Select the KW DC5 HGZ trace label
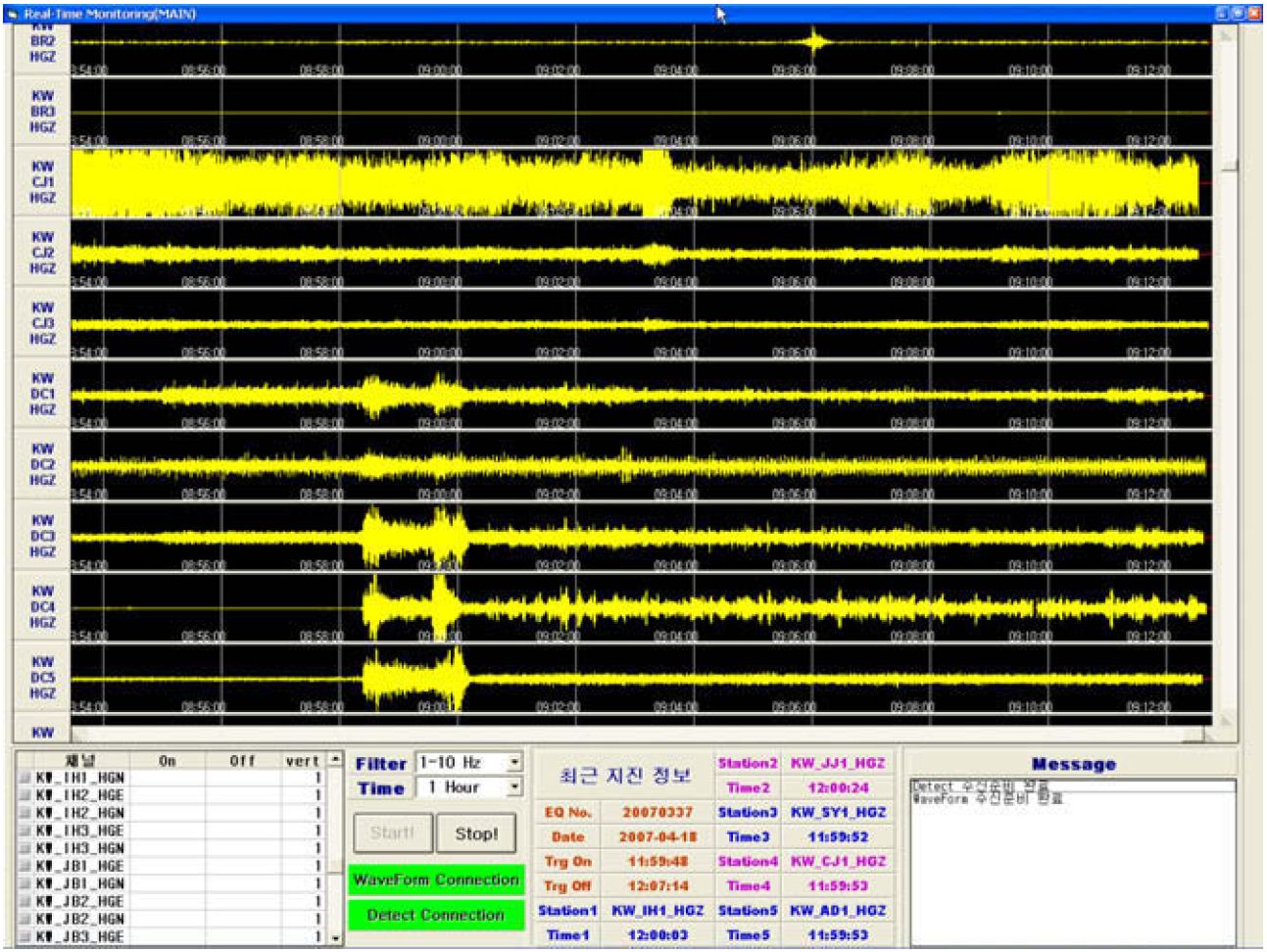This screenshot has height=952, width=1267. (42, 677)
